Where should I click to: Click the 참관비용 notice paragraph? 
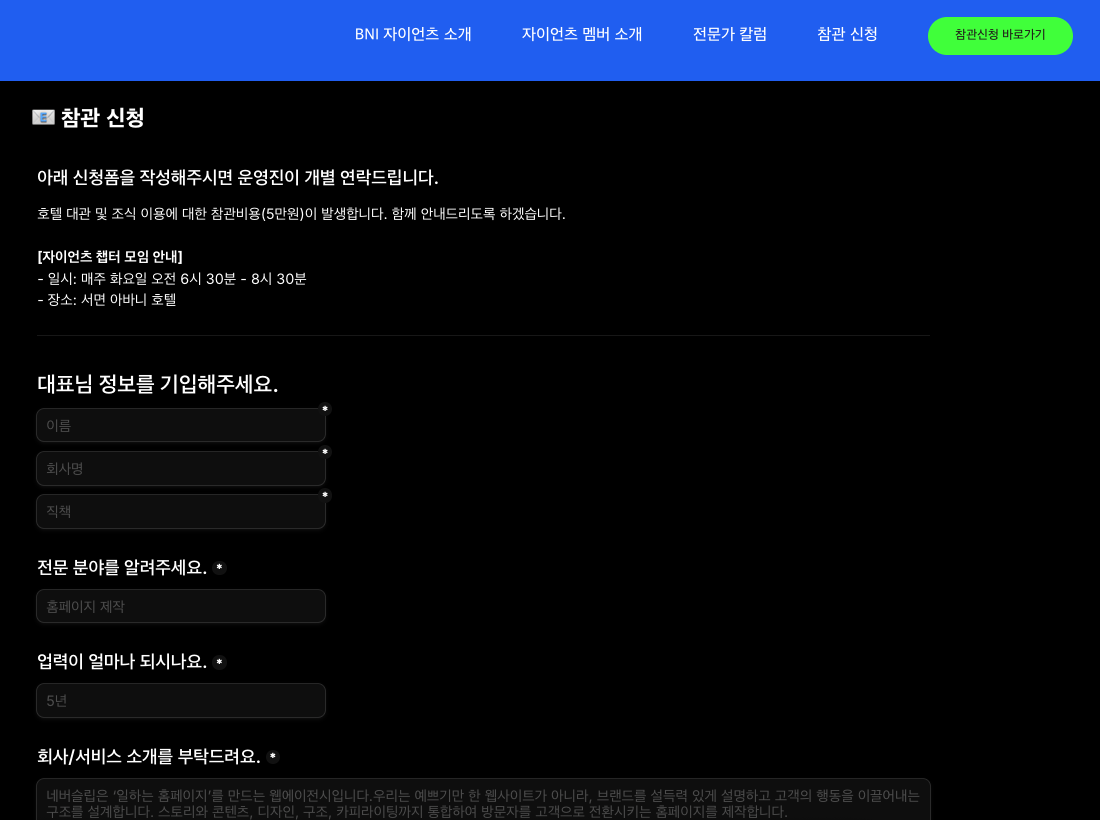(300, 213)
